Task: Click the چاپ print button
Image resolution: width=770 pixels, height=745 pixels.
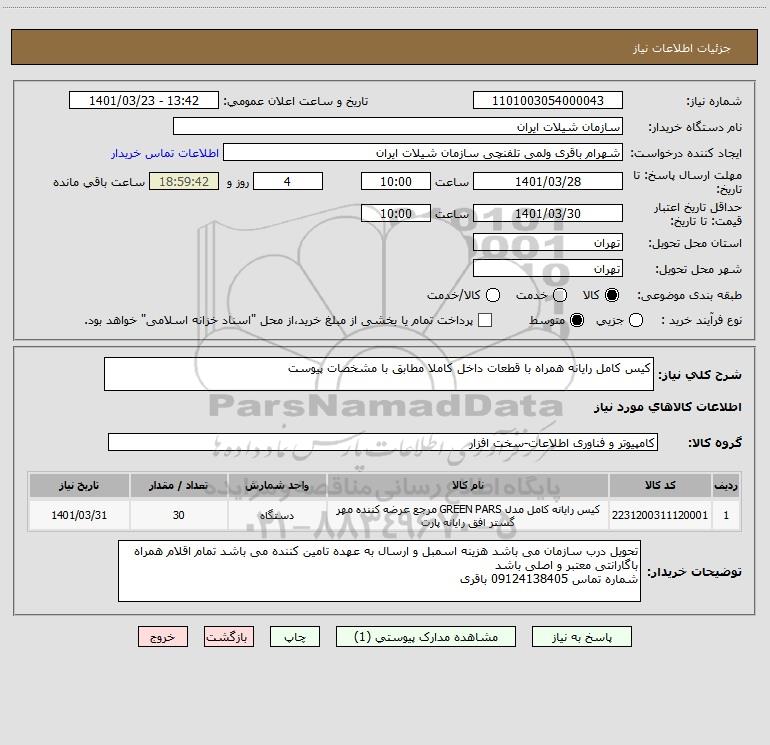Action: click(295, 637)
